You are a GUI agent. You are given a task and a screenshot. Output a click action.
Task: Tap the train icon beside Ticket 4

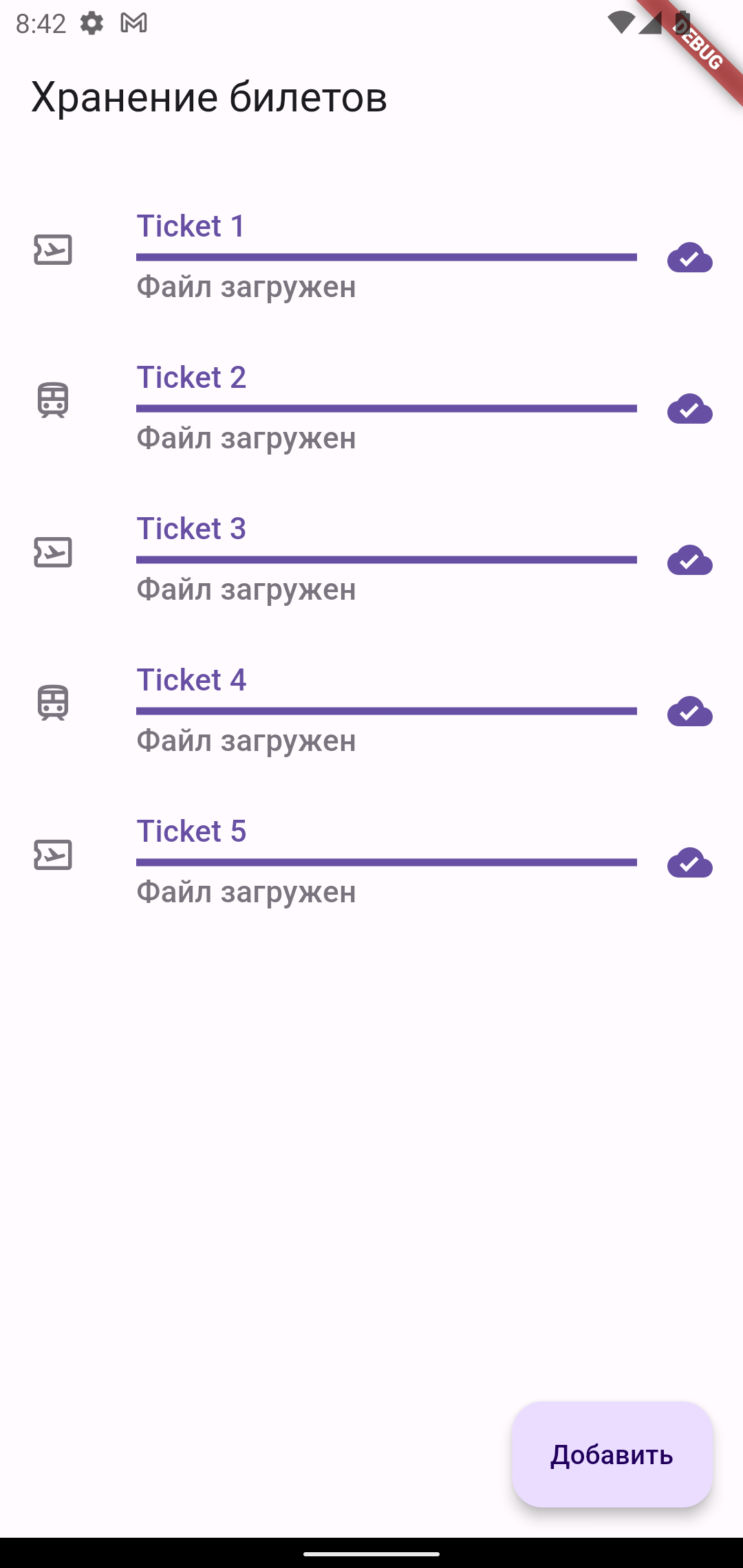coord(53,703)
